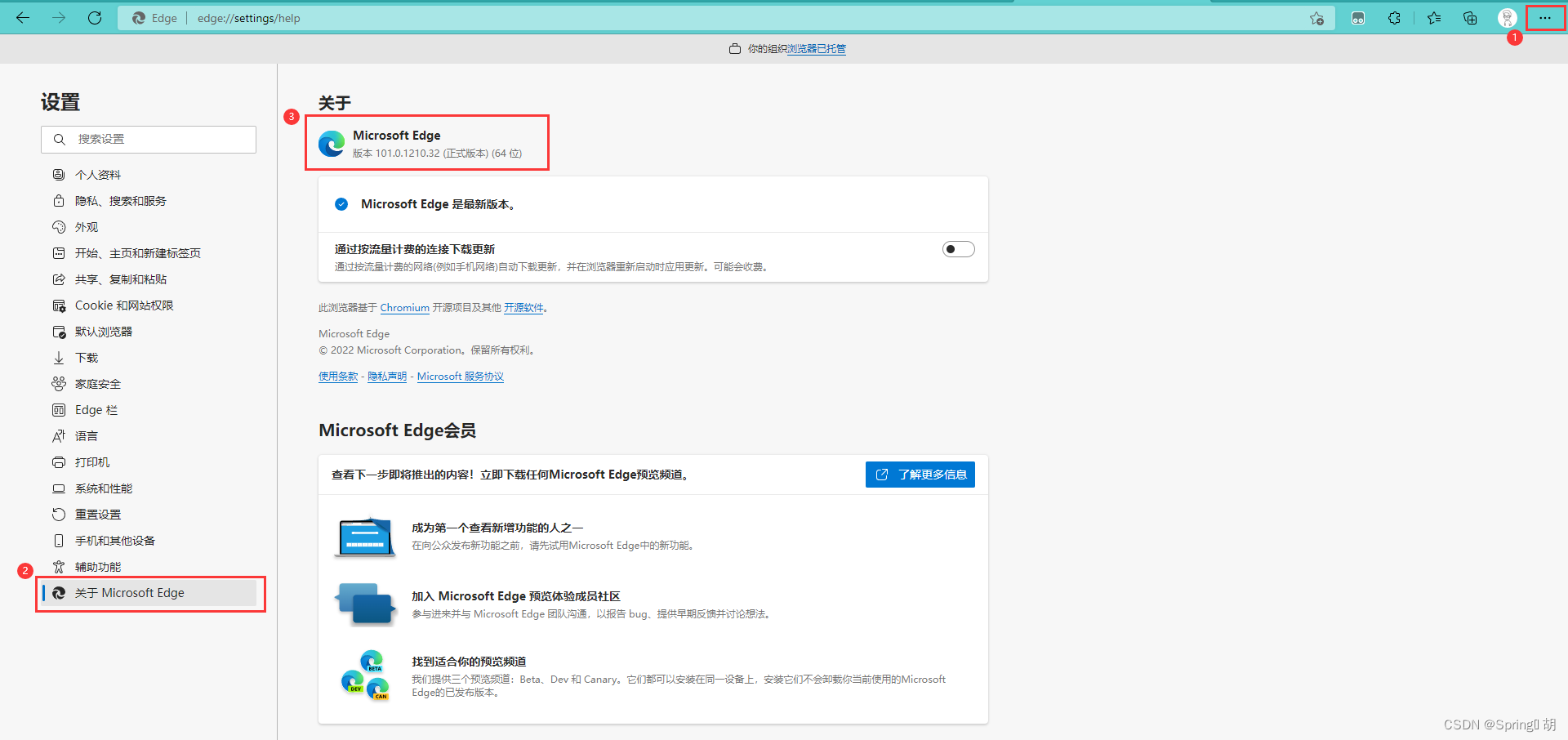Click the briefcase icon in managed banner
Viewport: 1568px width, 740px height.
click(735, 49)
